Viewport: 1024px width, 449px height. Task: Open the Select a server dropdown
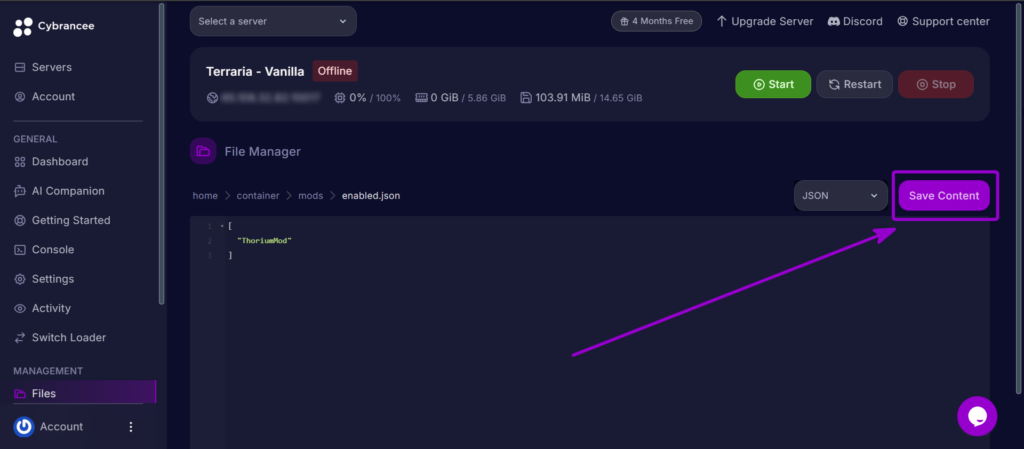point(273,22)
